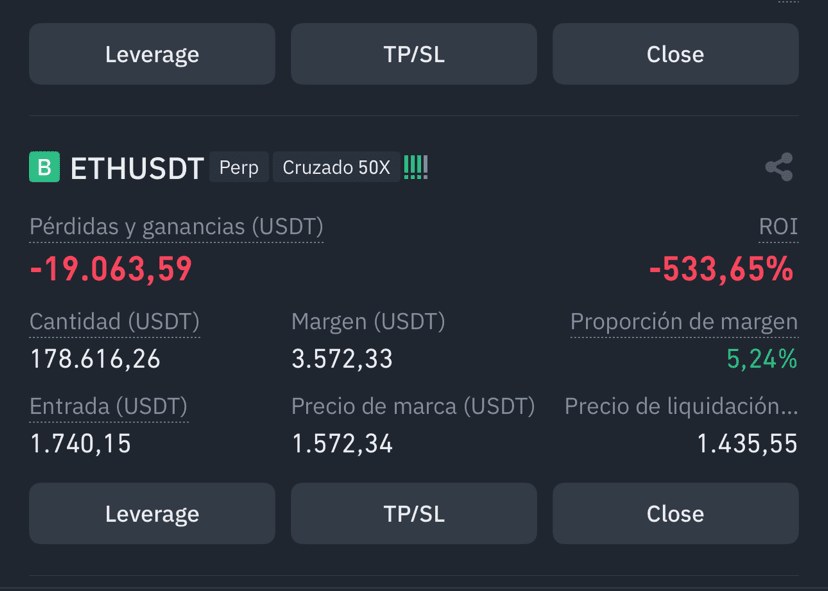Open upper position's TP/SL button
The image size is (828, 591).
(414, 54)
